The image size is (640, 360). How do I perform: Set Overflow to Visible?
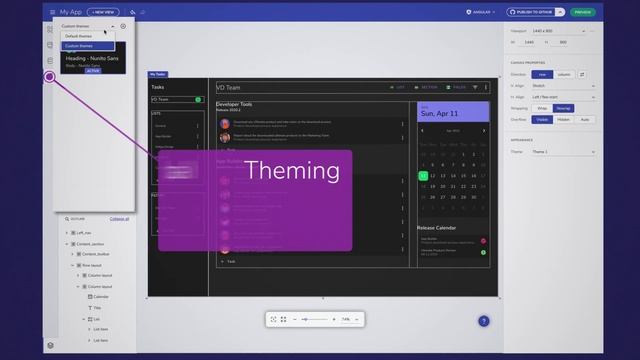tap(542, 120)
